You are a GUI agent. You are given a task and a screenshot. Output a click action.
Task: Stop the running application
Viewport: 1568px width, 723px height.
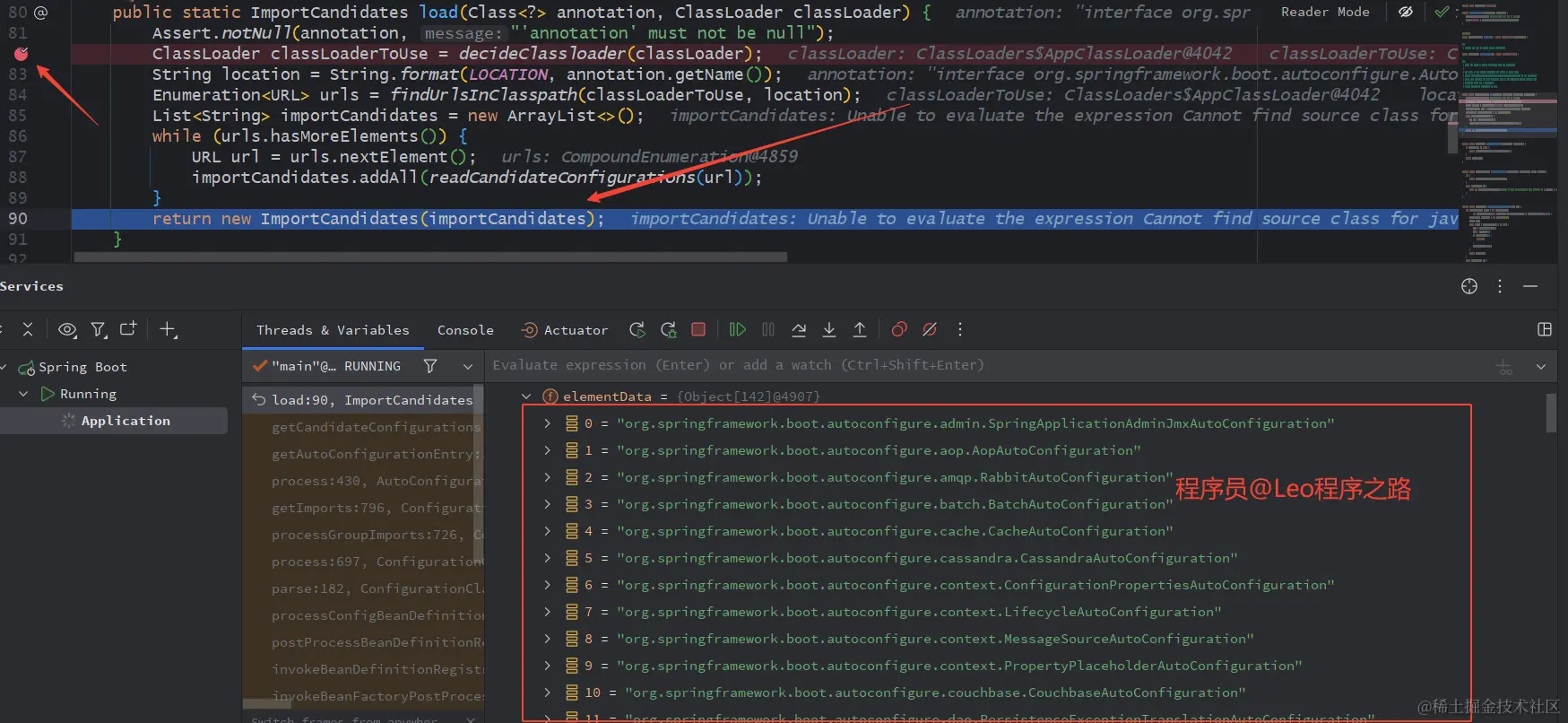click(698, 329)
